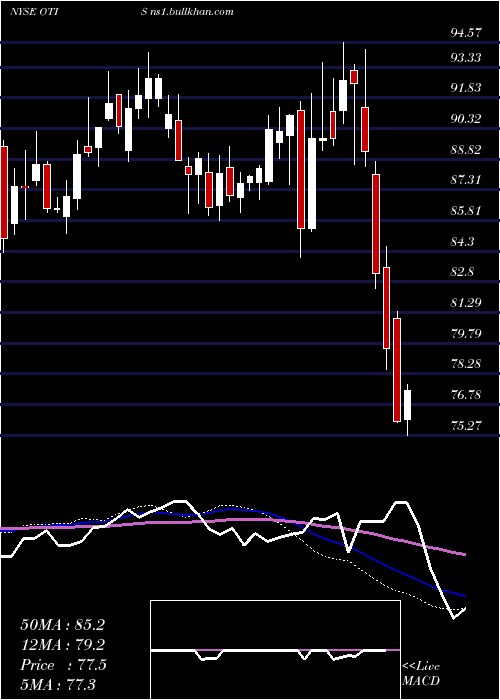Click the 91.83 price axis label

[467, 88]
